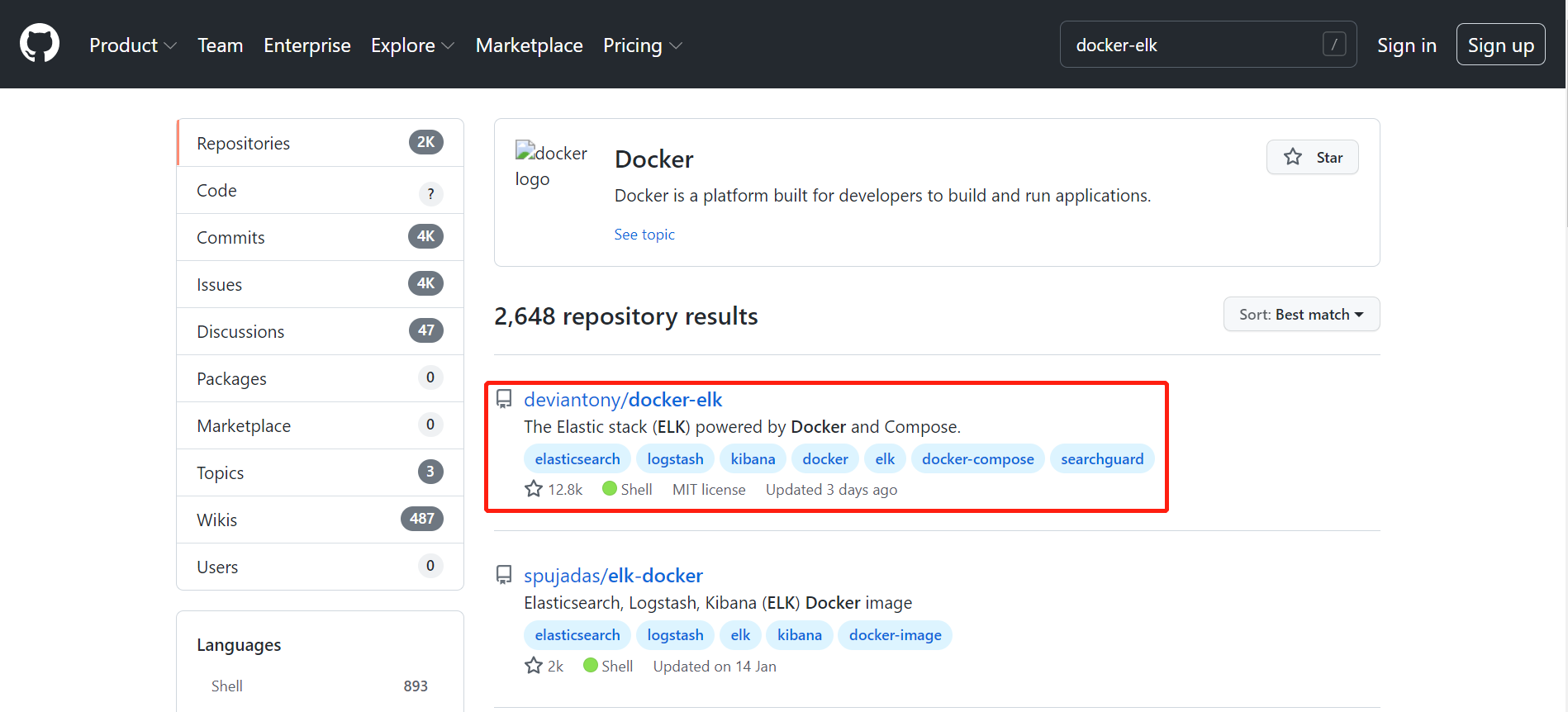Click the searchguard topic tag
The height and width of the screenshot is (712, 1568).
(x=1102, y=459)
